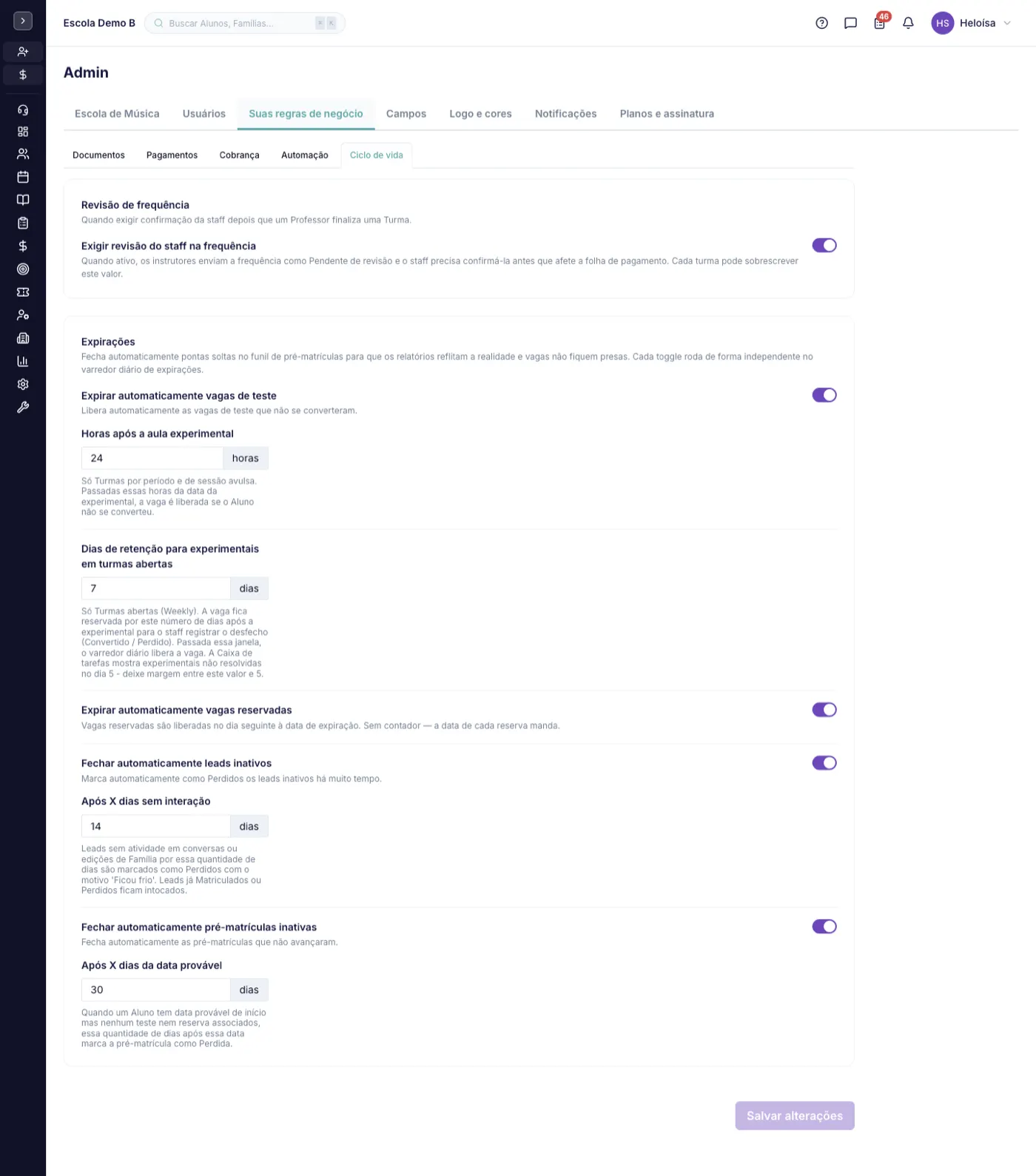The width and height of the screenshot is (1036, 1176).
Task: Select the Automação sub-tab
Action: point(304,155)
